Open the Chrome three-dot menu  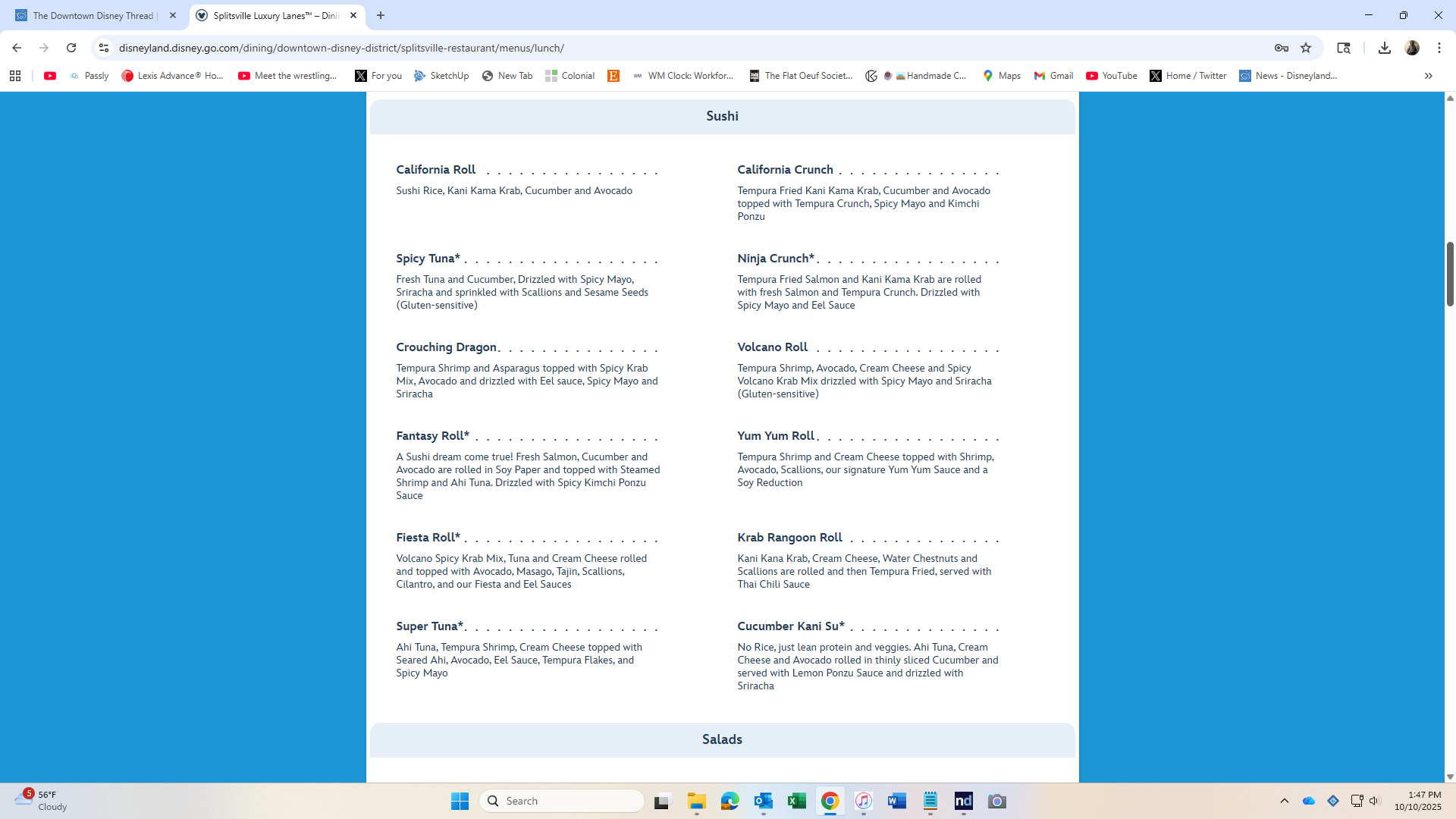pos(1439,48)
